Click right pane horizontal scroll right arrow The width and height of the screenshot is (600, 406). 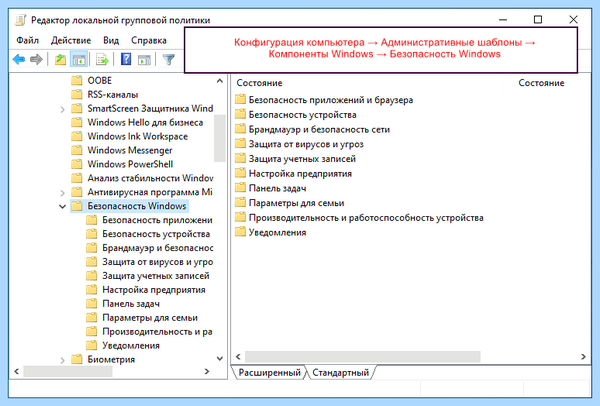(x=583, y=357)
